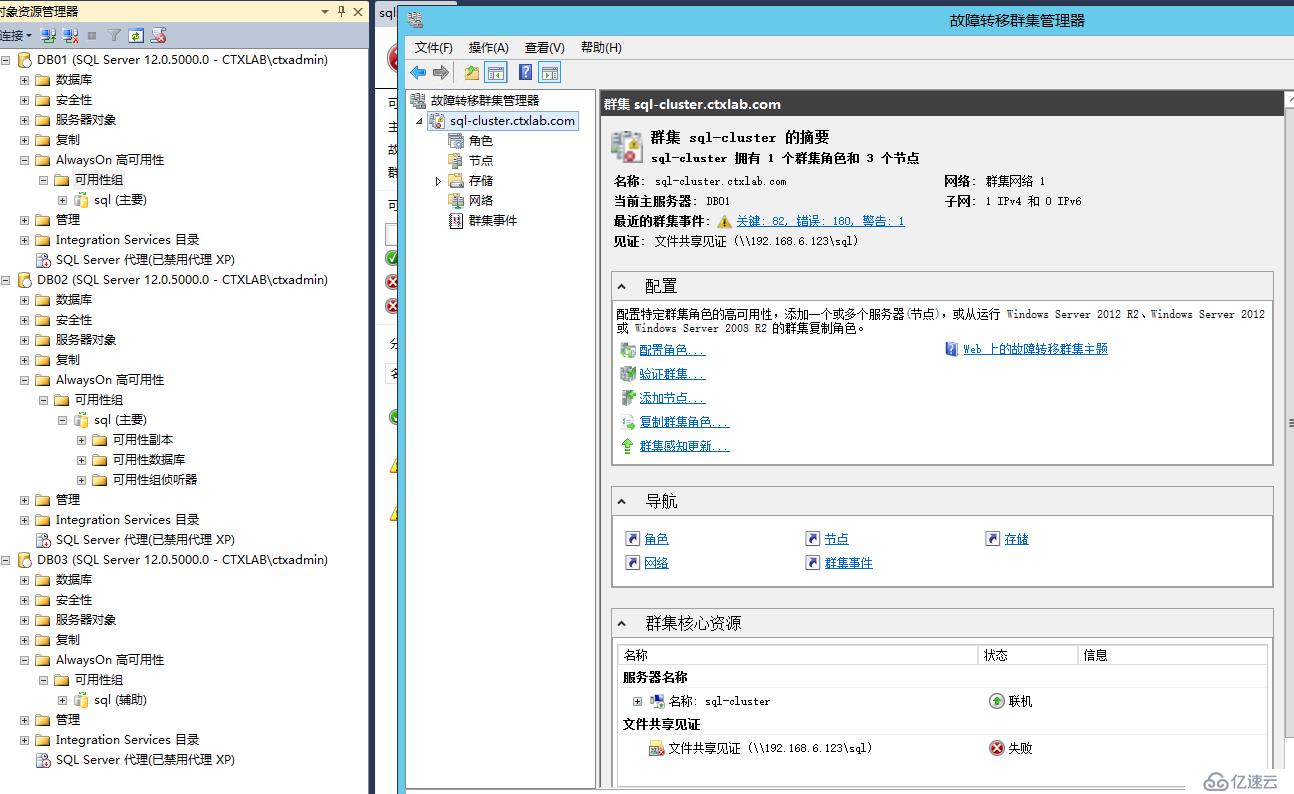
Task: Open the 文件(F) menu
Action: tap(434, 47)
